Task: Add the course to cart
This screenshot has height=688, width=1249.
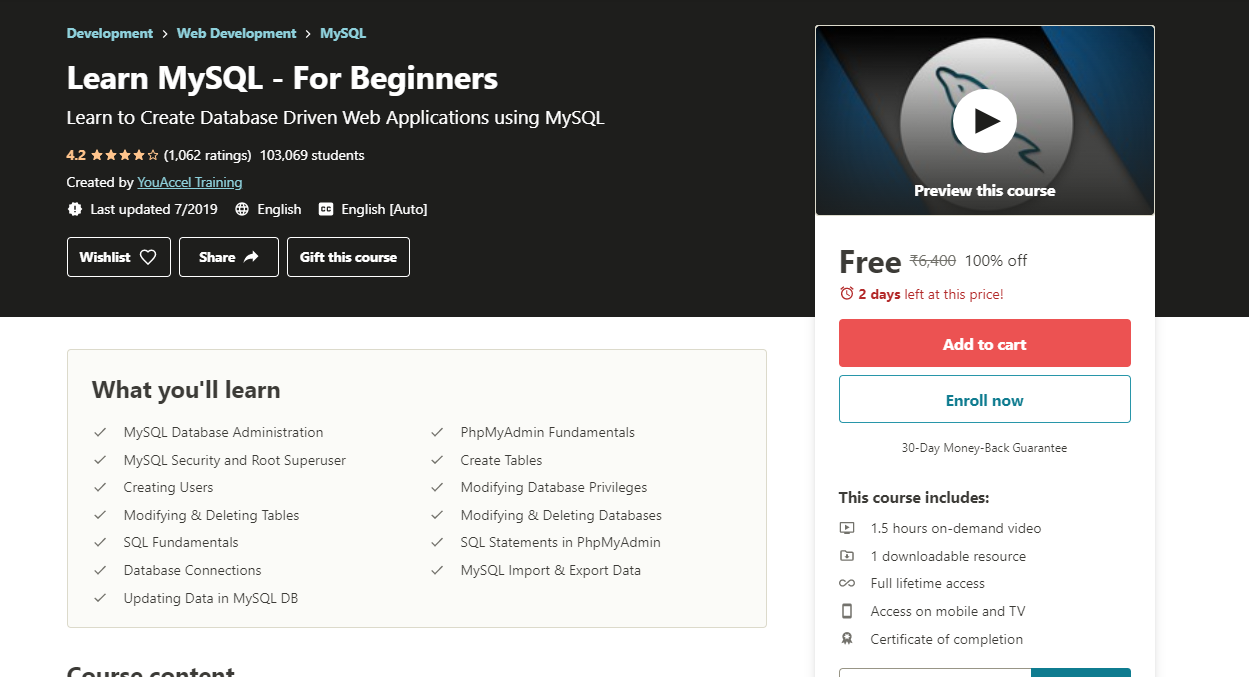Action: coord(984,342)
